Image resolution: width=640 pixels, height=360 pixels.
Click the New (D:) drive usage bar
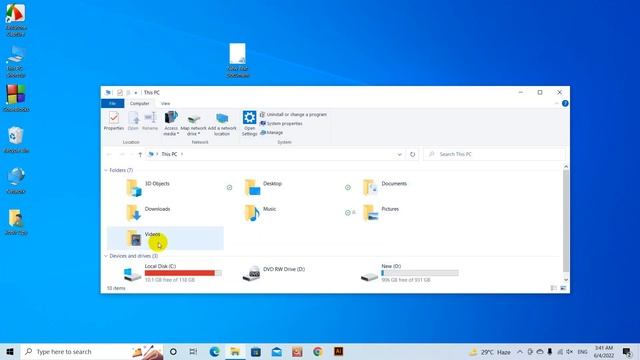click(420, 273)
